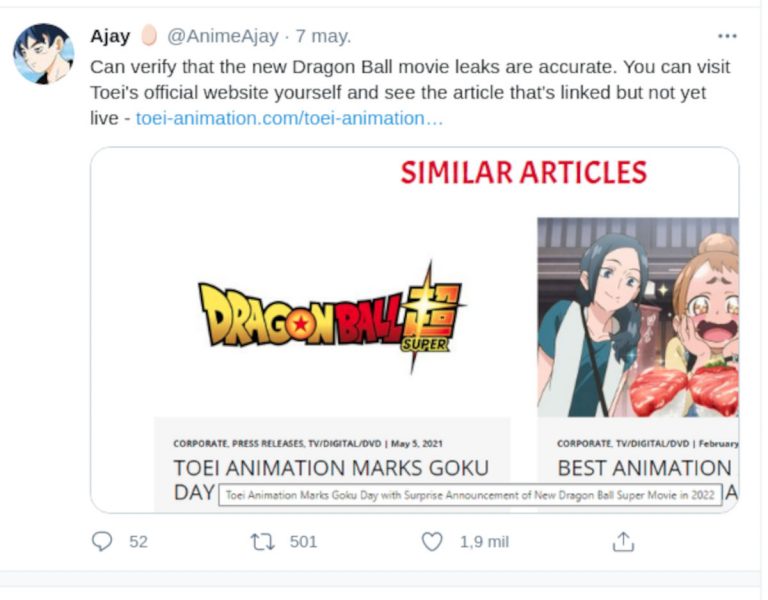
Task: Click the display name Ajay
Action: point(110,36)
